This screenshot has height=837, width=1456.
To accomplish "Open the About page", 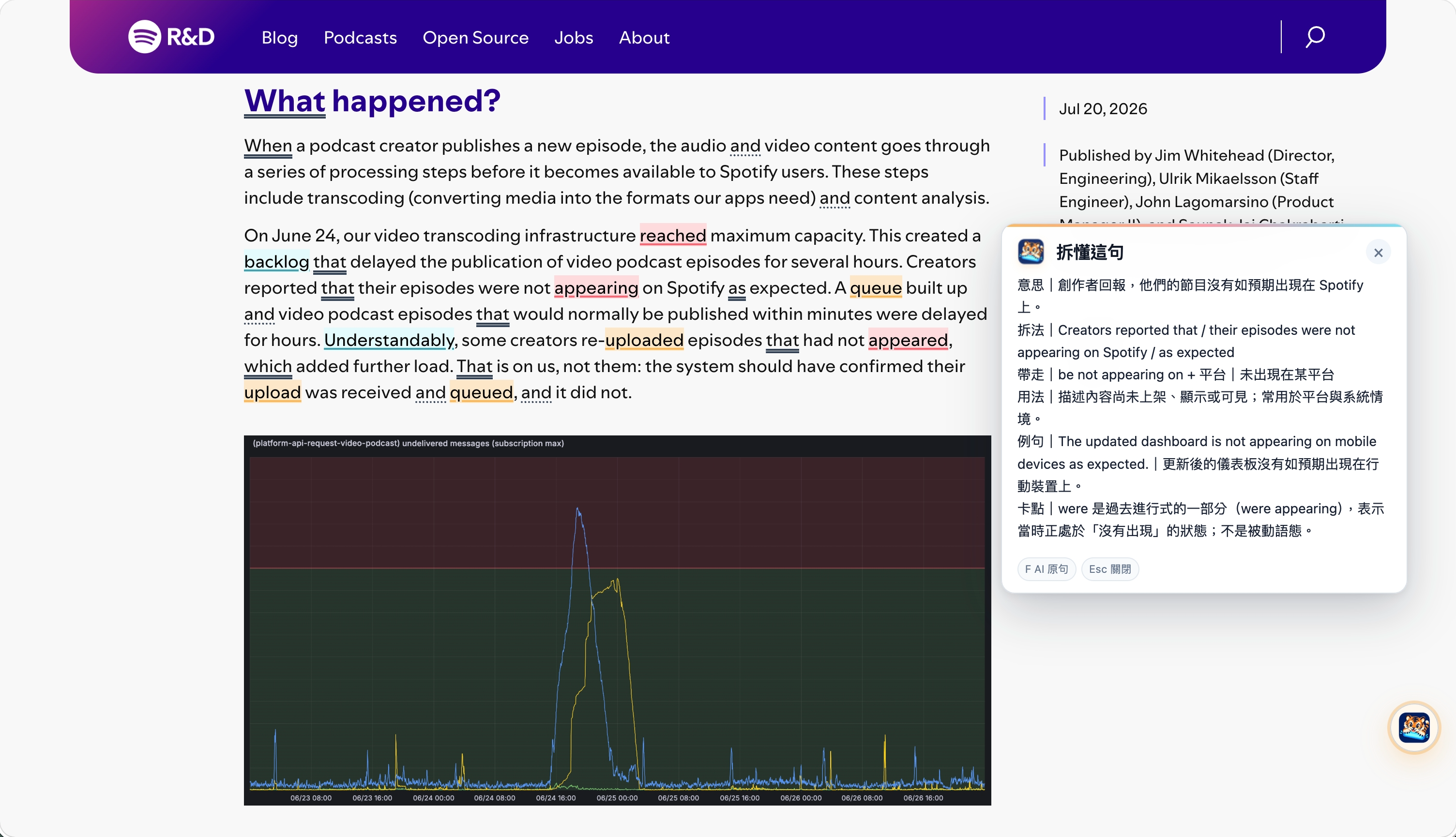I will pos(644,37).
